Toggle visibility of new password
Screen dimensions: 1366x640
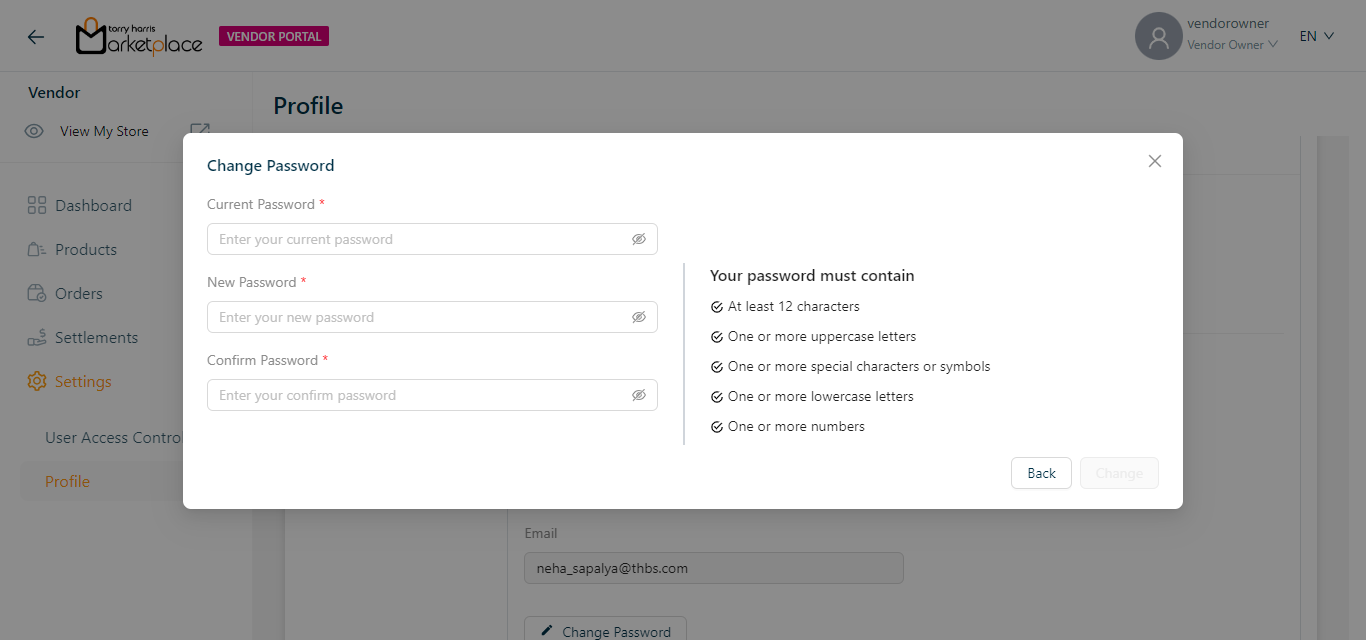tap(639, 317)
